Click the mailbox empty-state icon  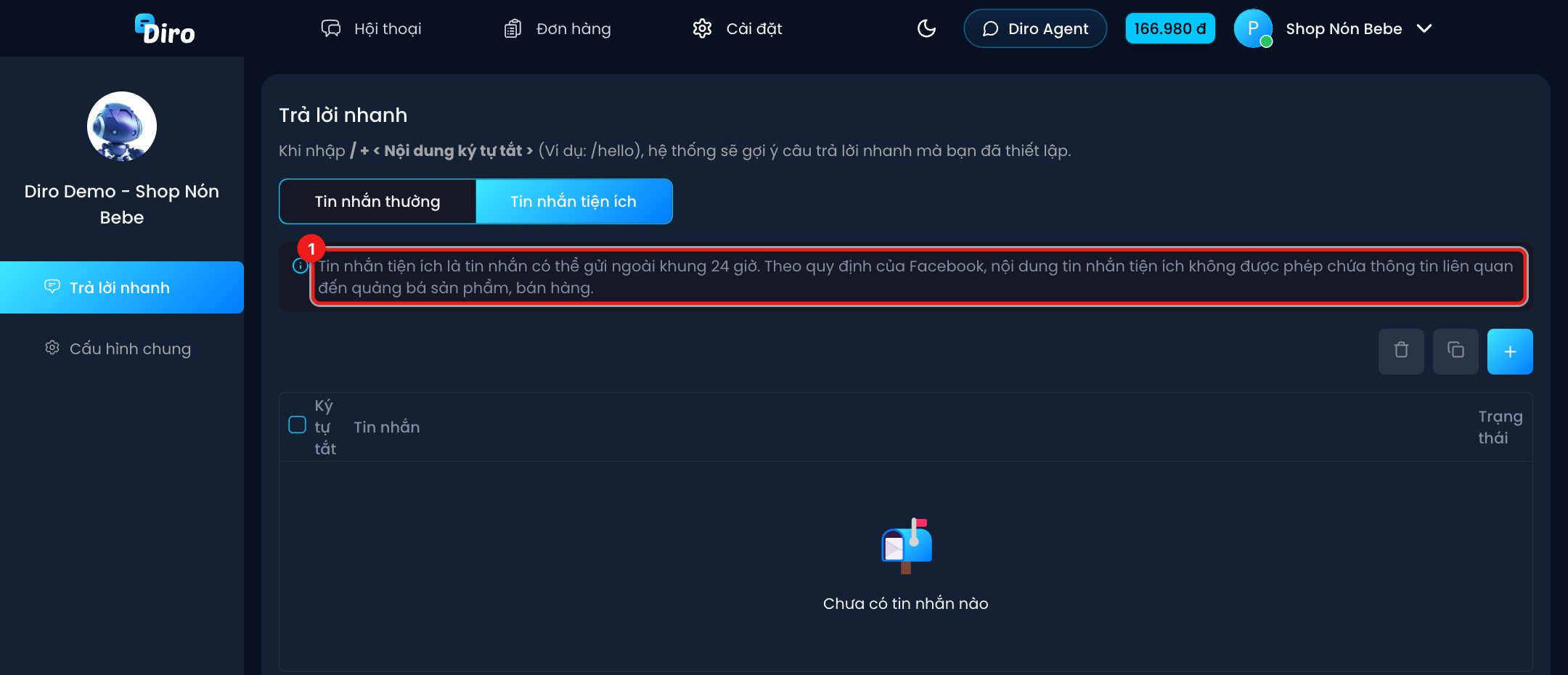click(x=906, y=546)
